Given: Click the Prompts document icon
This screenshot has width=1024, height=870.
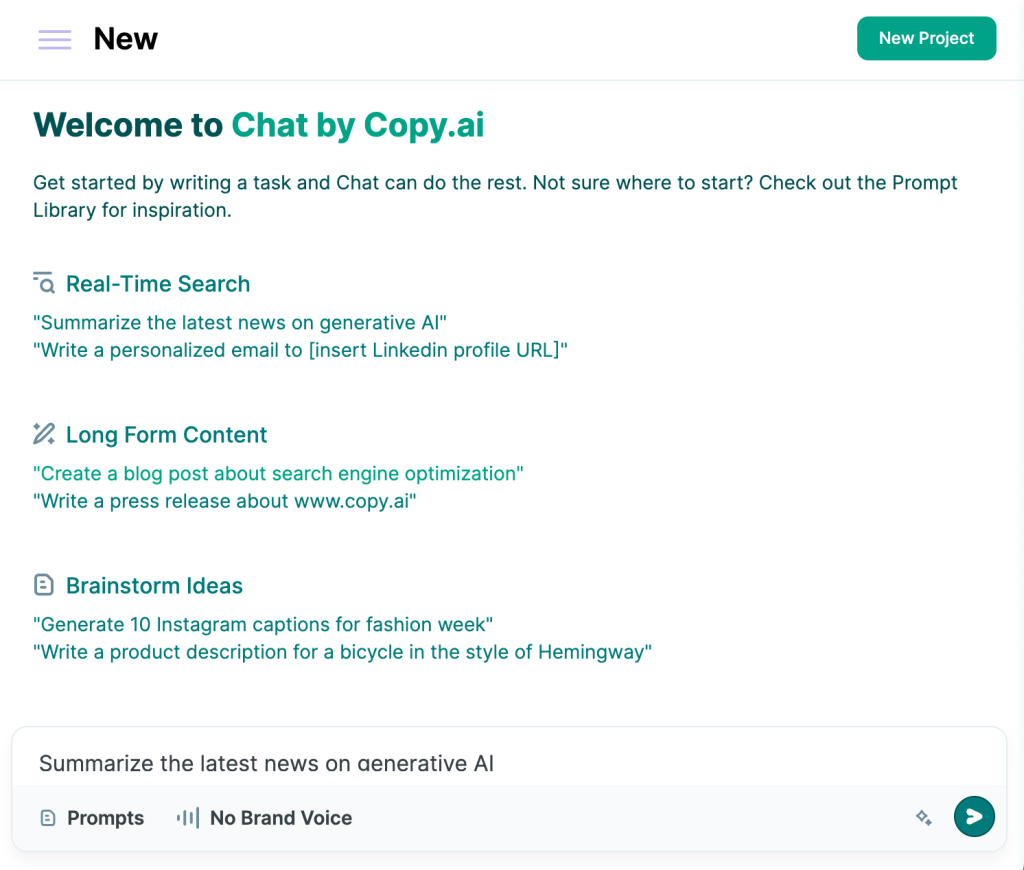Looking at the screenshot, I should click(48, 818).
